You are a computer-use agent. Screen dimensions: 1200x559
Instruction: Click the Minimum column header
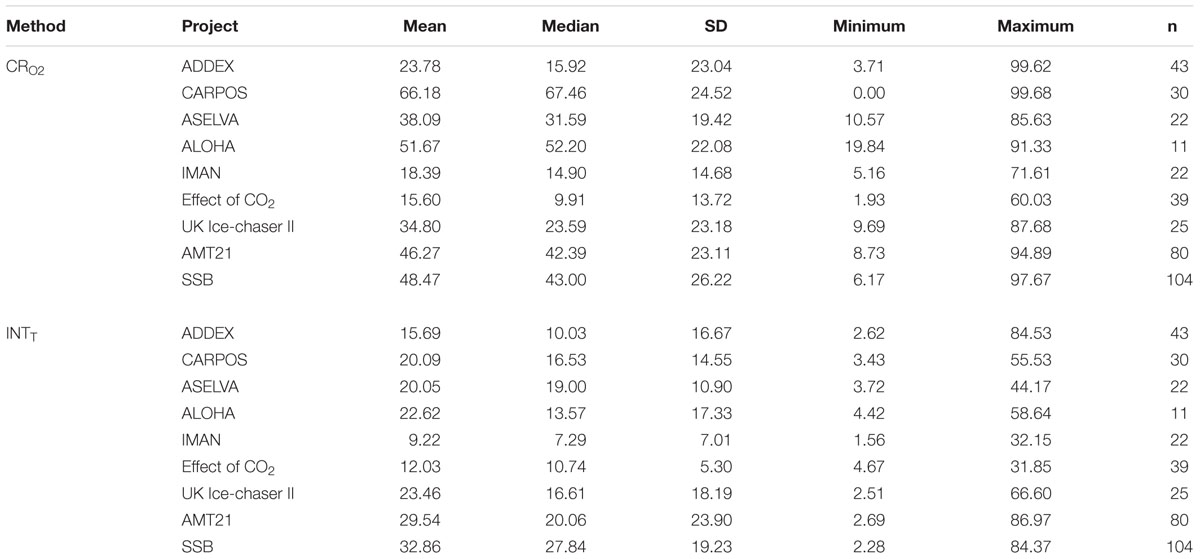[x=868, y=27]
